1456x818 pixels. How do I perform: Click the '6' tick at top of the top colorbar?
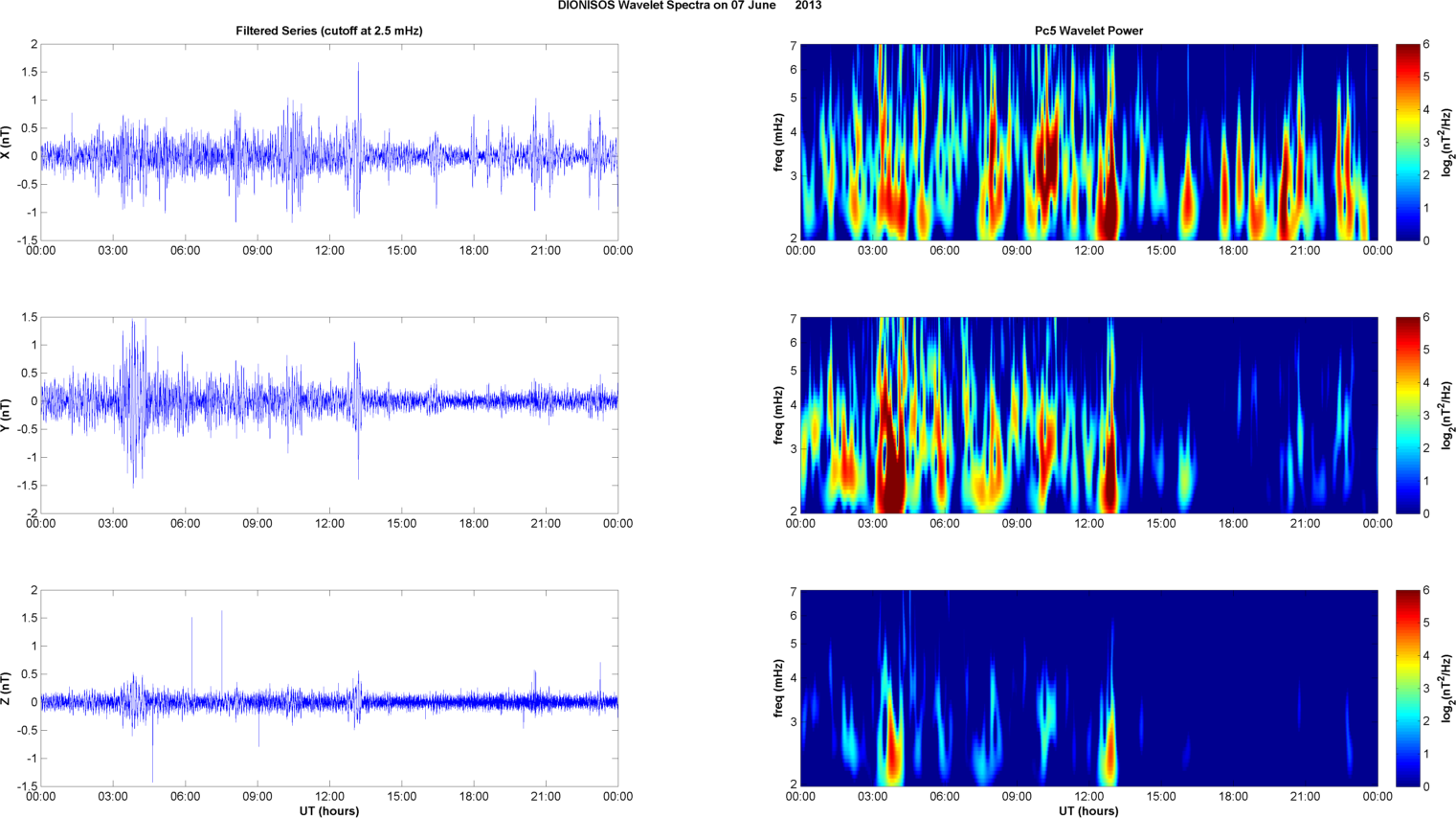pyautogui.click(x=1426, y=44)
